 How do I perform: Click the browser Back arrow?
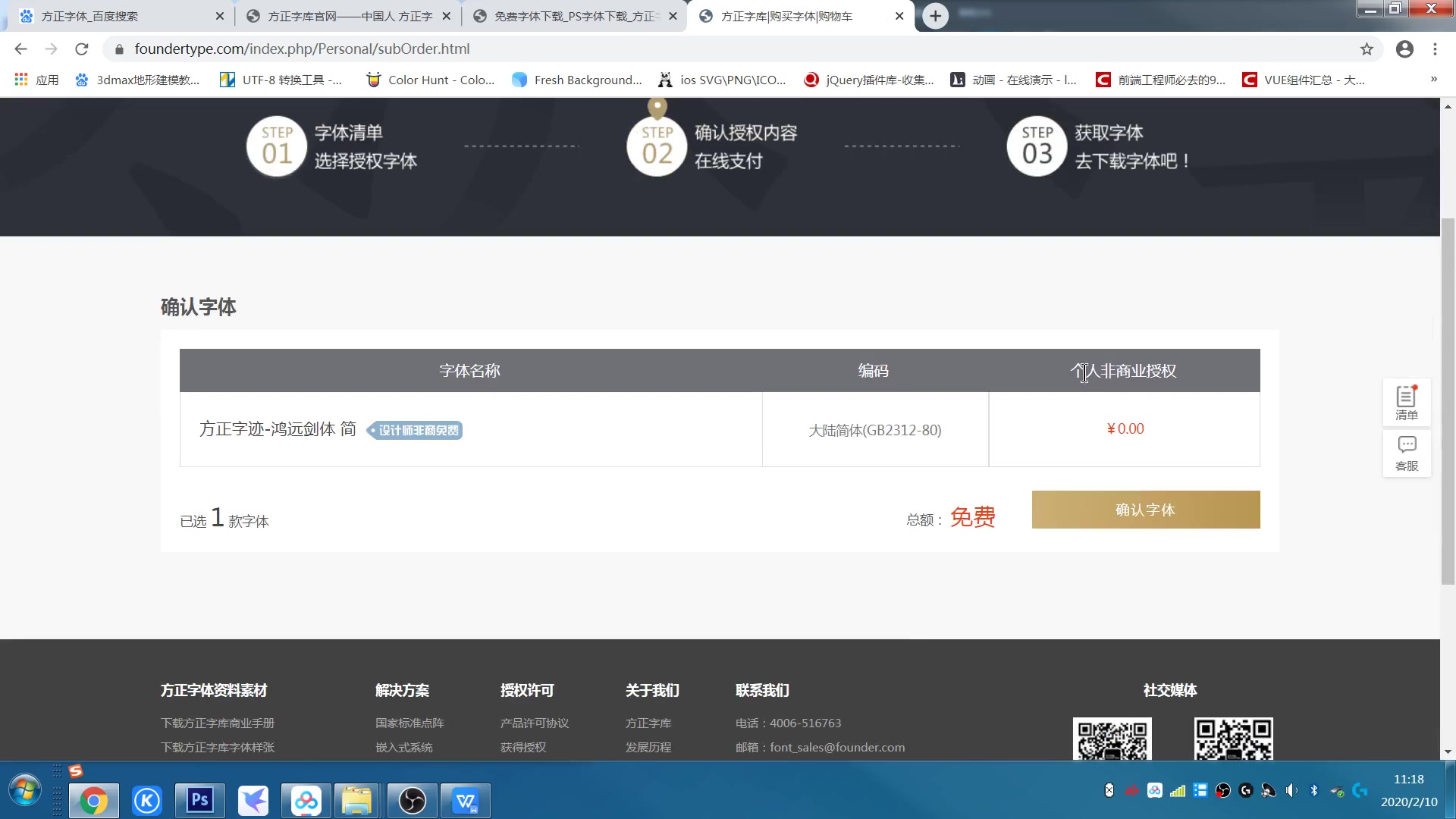coord(20,49)
